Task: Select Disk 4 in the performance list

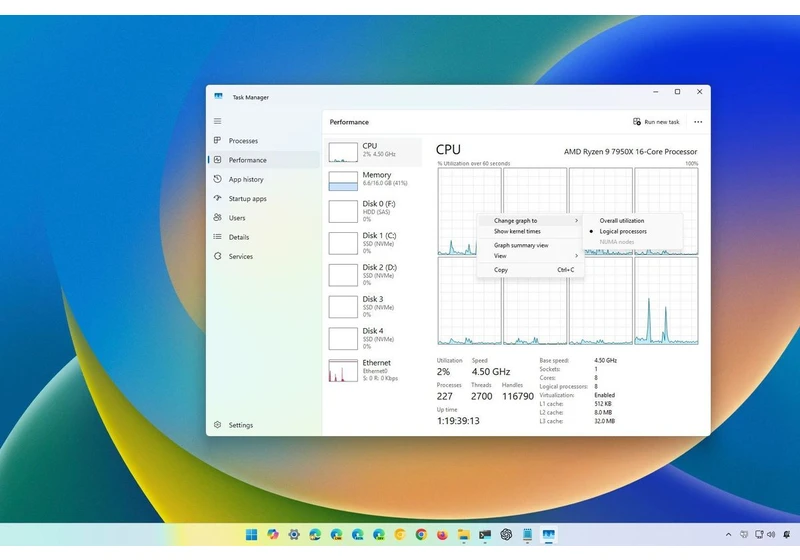Action: click(x=373, y=338)
